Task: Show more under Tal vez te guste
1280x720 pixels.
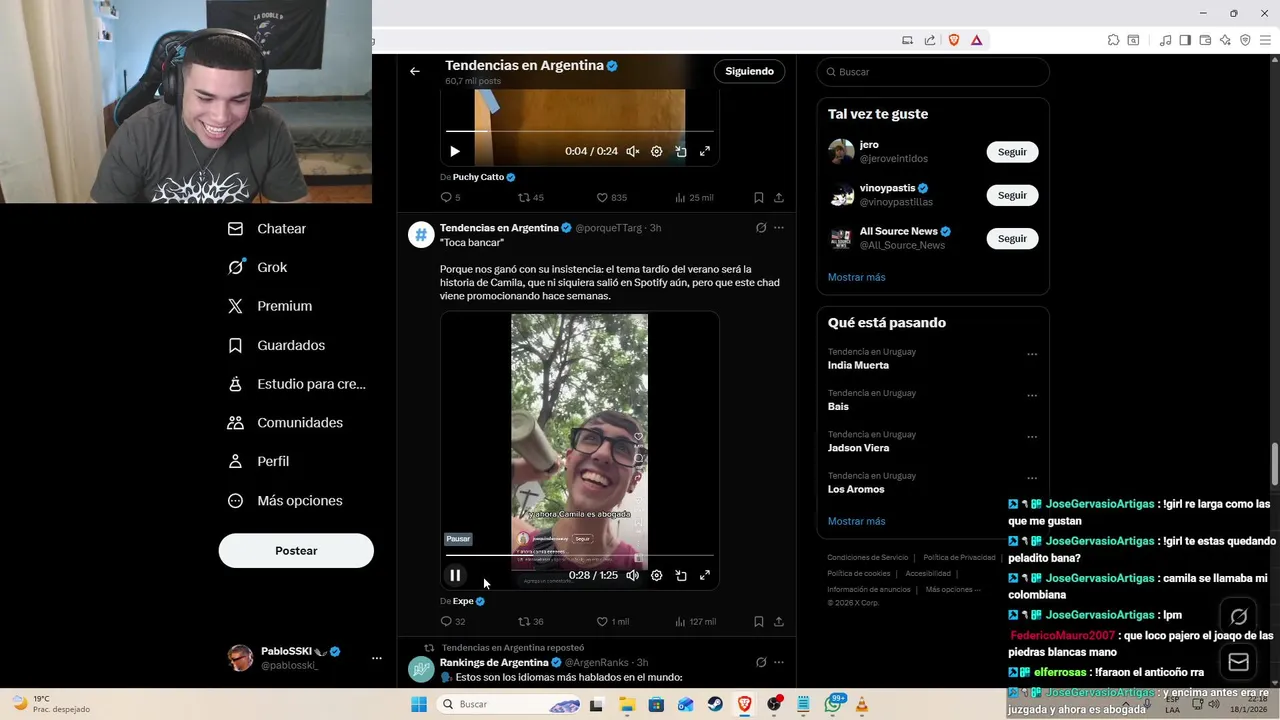Action: tap(856, 277)
